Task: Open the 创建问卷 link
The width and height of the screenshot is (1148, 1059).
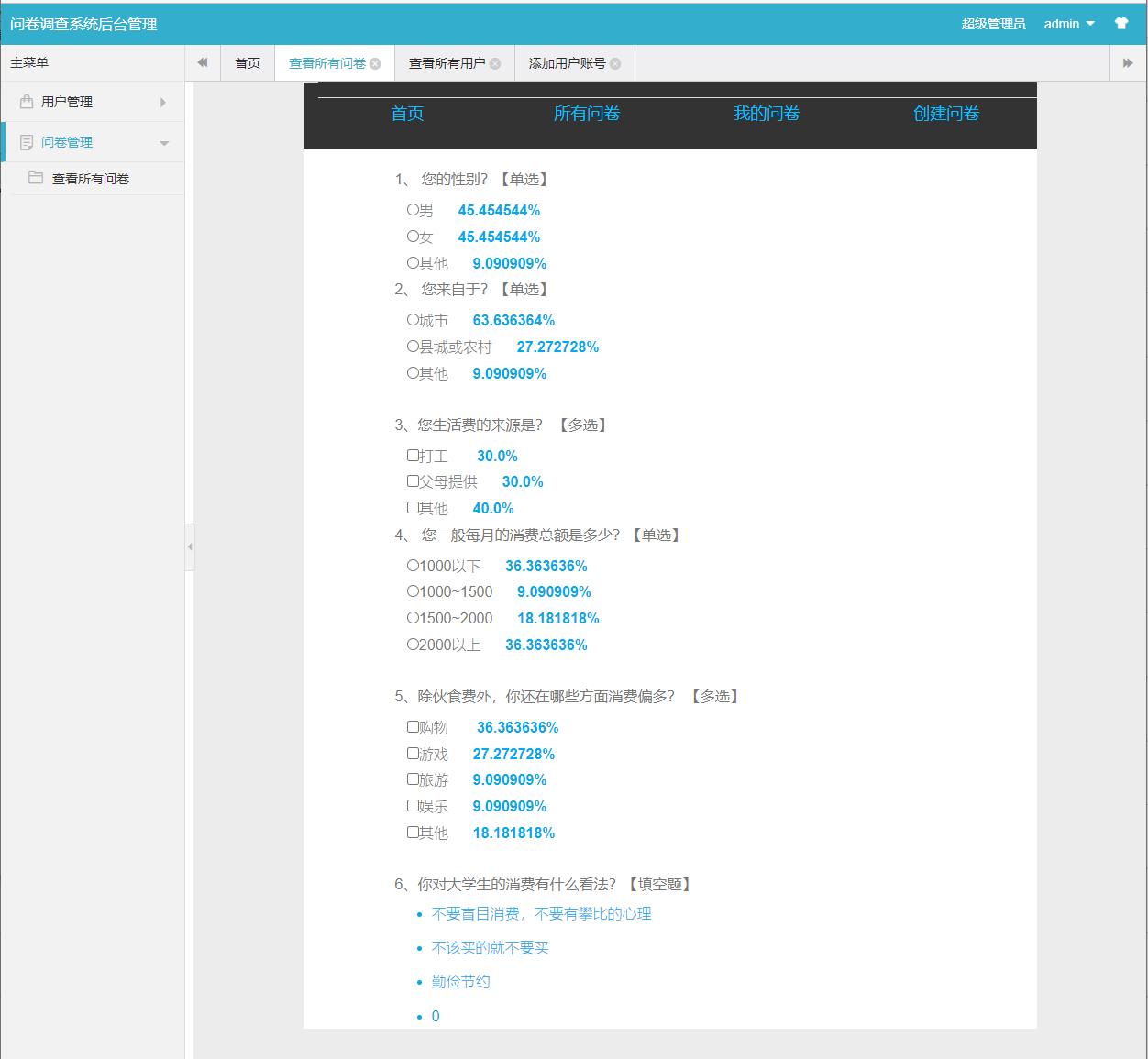Action: [x=946, y=114]
